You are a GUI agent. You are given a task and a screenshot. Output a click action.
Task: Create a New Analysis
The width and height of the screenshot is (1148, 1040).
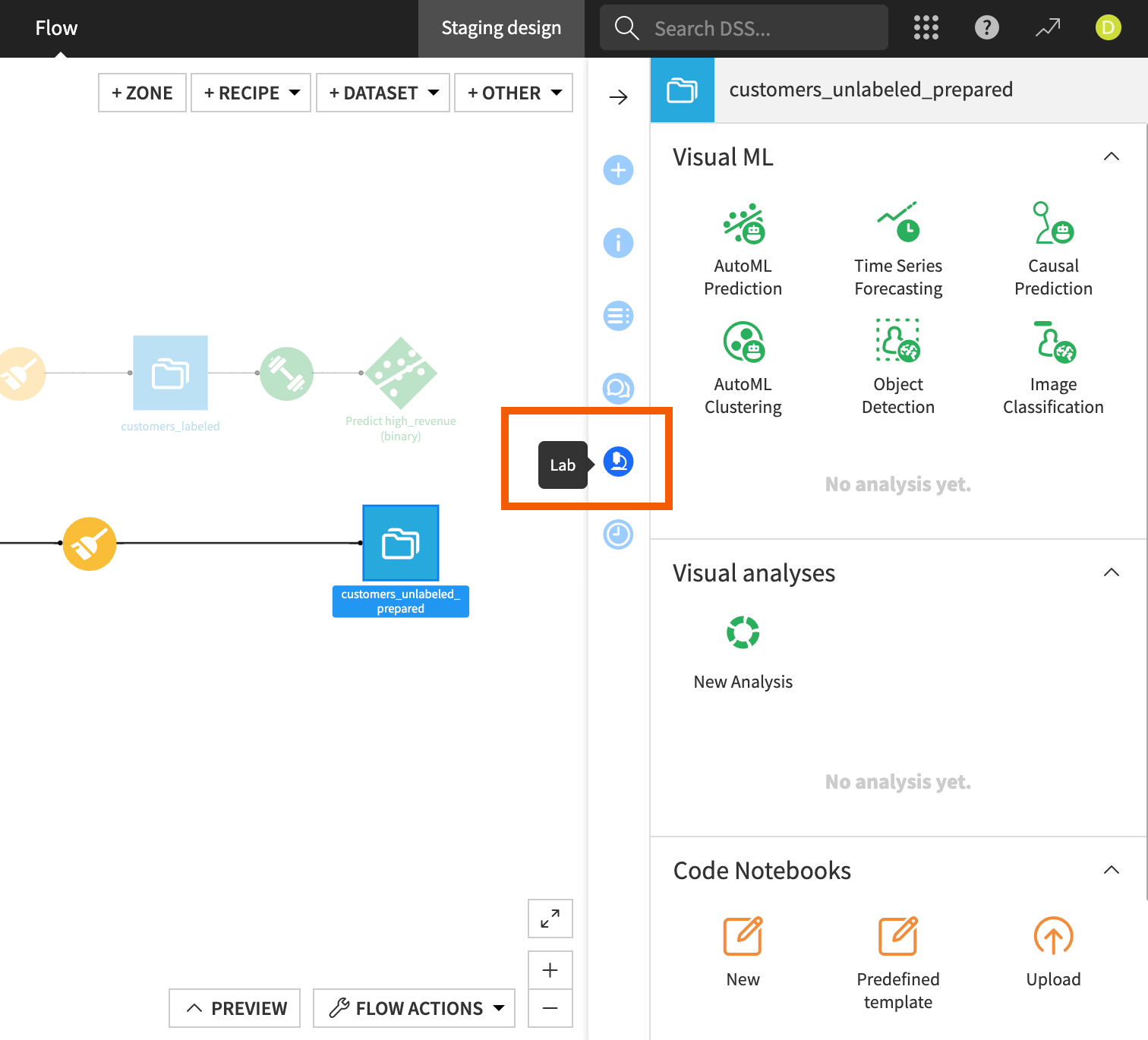pyautogui.click(x=743, y=654)
